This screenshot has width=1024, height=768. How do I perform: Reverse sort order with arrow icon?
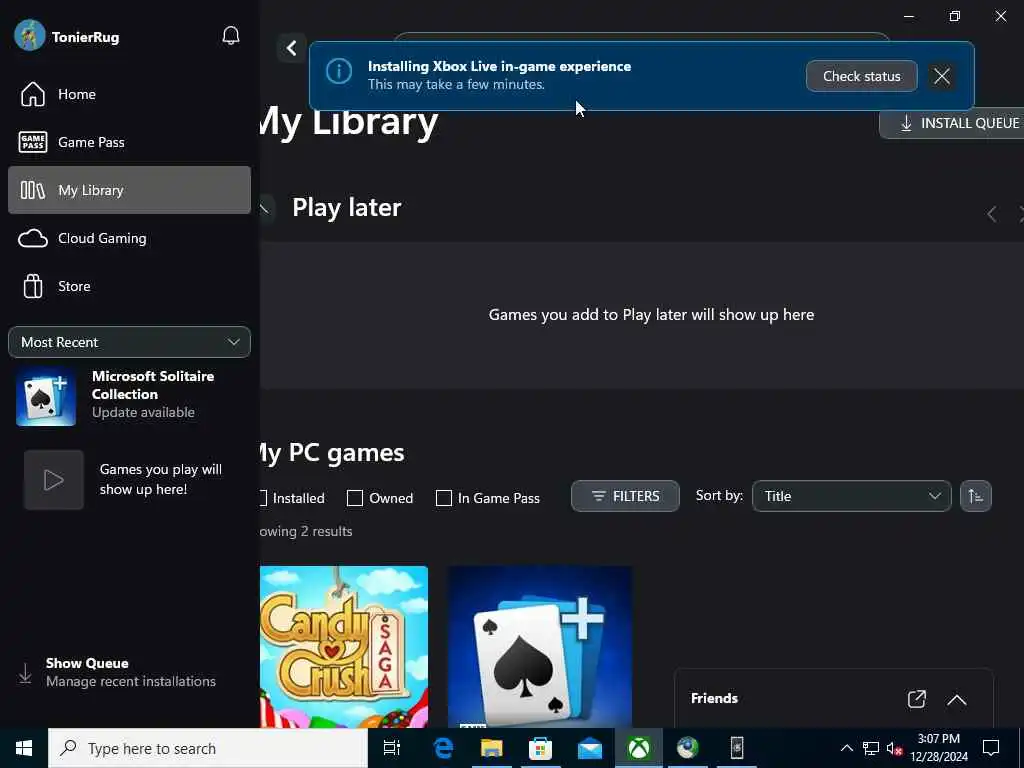click(x=976, y=496)
